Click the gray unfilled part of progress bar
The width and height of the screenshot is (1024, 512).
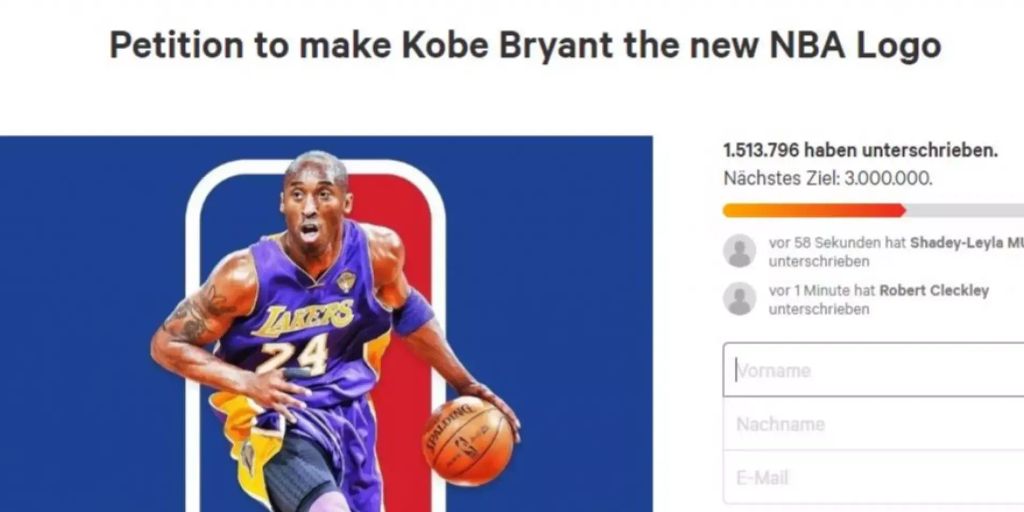[x=965, y=210]
